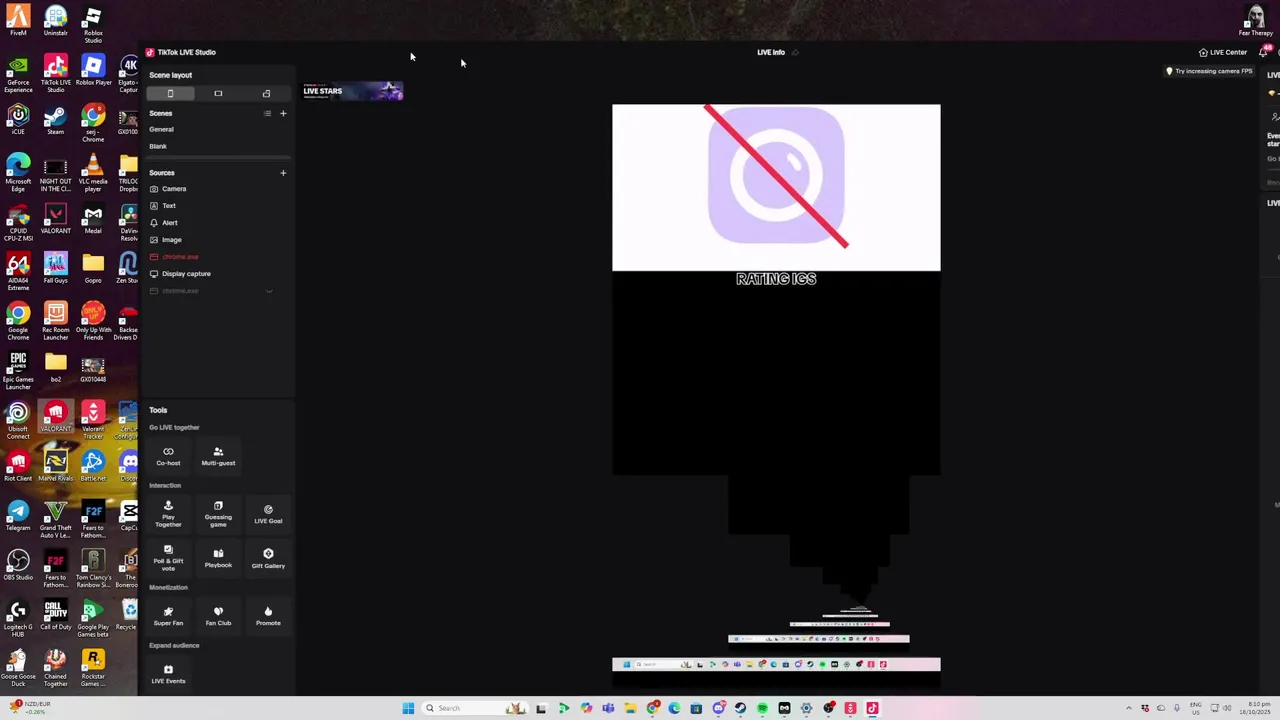
Task: Open TikTok LIVE Studio from taskbar
Action: tap(872, 708)
